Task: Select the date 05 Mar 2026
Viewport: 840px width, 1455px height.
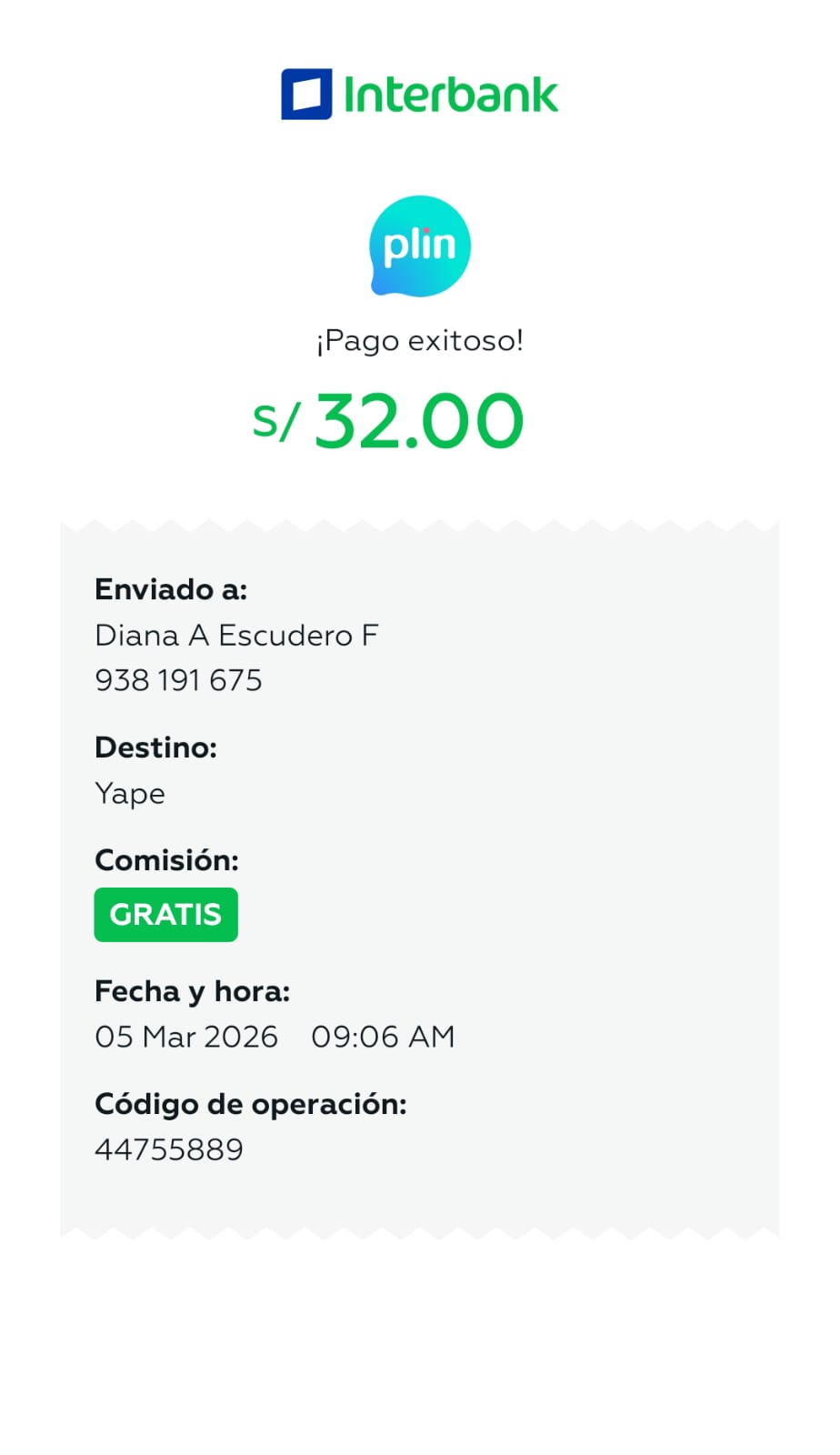Action: point(186,1037)
